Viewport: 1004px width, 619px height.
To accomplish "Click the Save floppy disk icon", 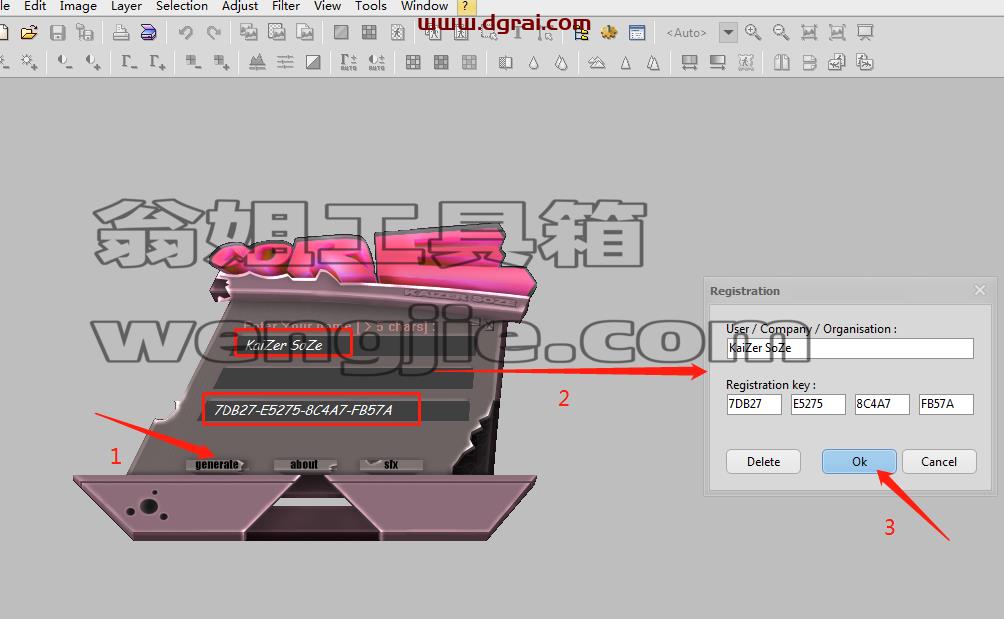I will pyautogui.click(x=58, y=33).
